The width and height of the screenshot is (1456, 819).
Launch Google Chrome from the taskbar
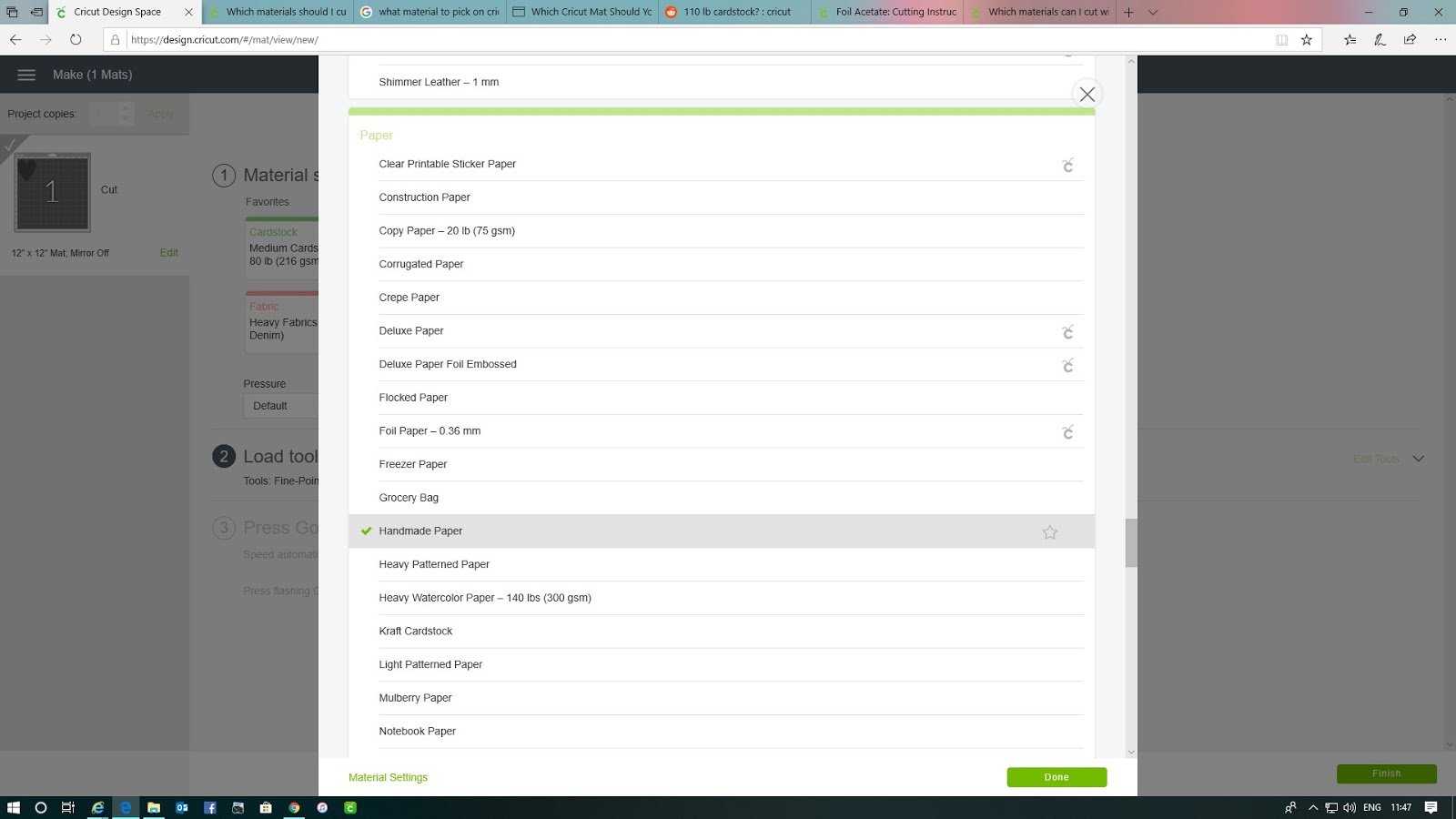[294, 807]
